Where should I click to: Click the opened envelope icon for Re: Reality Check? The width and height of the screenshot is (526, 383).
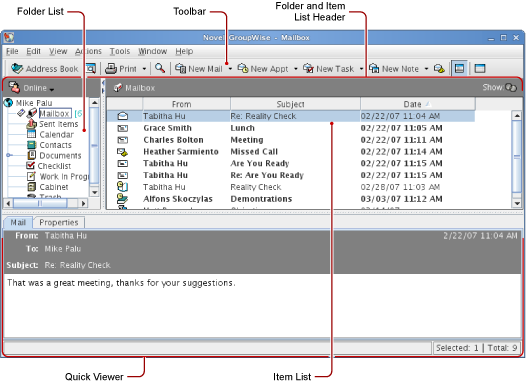coord(123,116)
